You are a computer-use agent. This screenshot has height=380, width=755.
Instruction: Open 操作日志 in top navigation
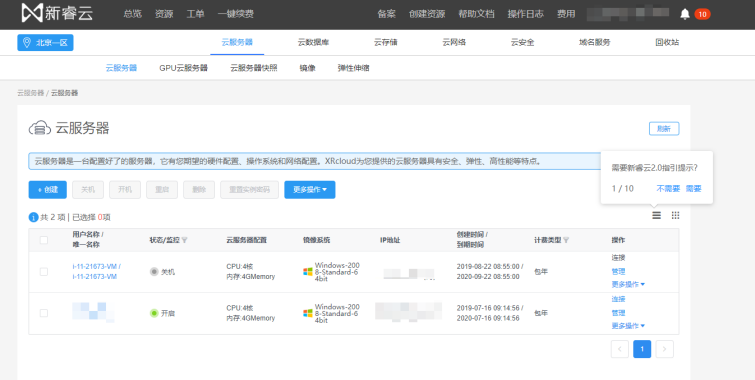pyautogui.click(x=525, y=14)
